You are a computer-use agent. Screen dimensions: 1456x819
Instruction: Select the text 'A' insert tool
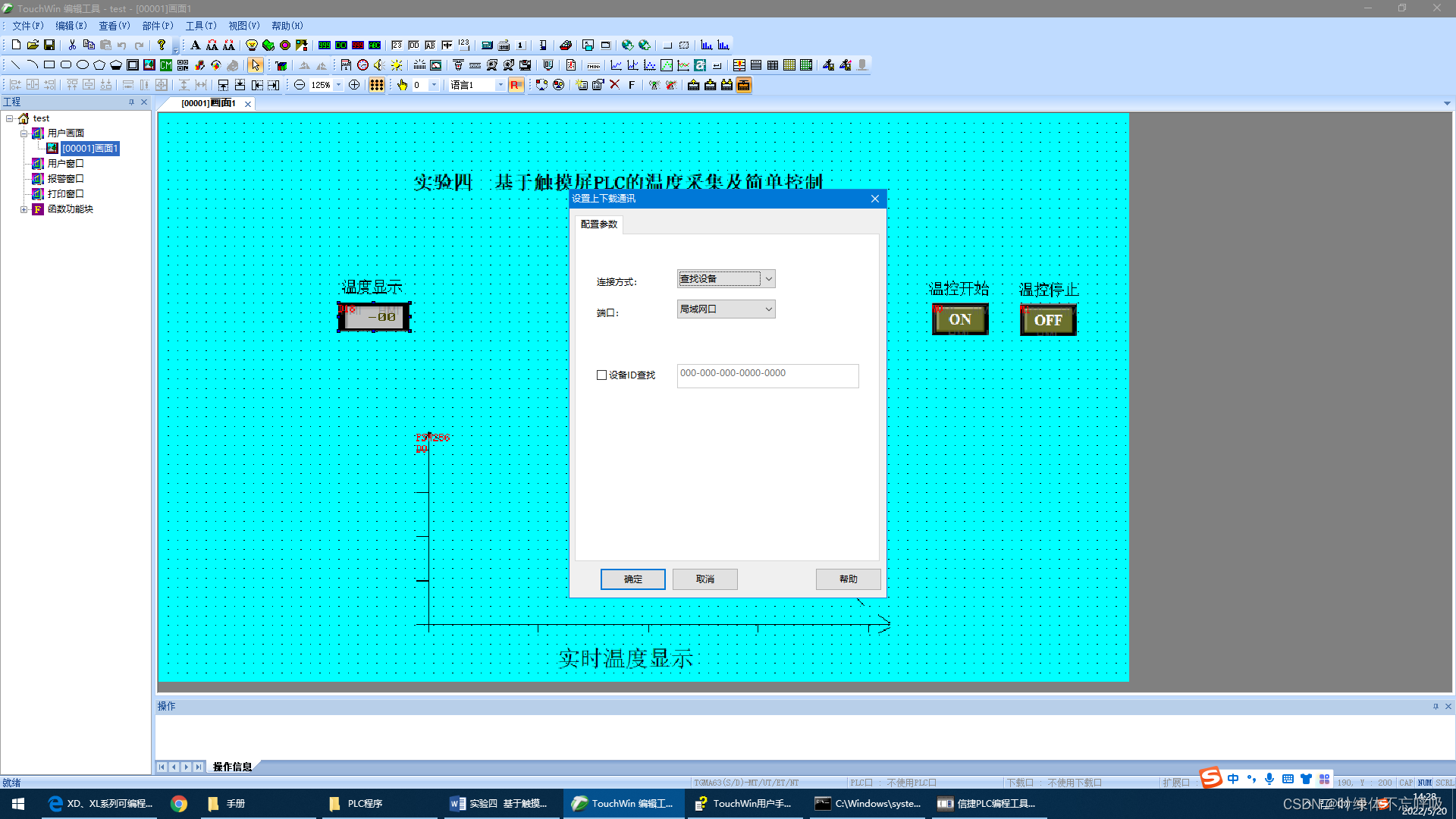(x=195, y=45)
